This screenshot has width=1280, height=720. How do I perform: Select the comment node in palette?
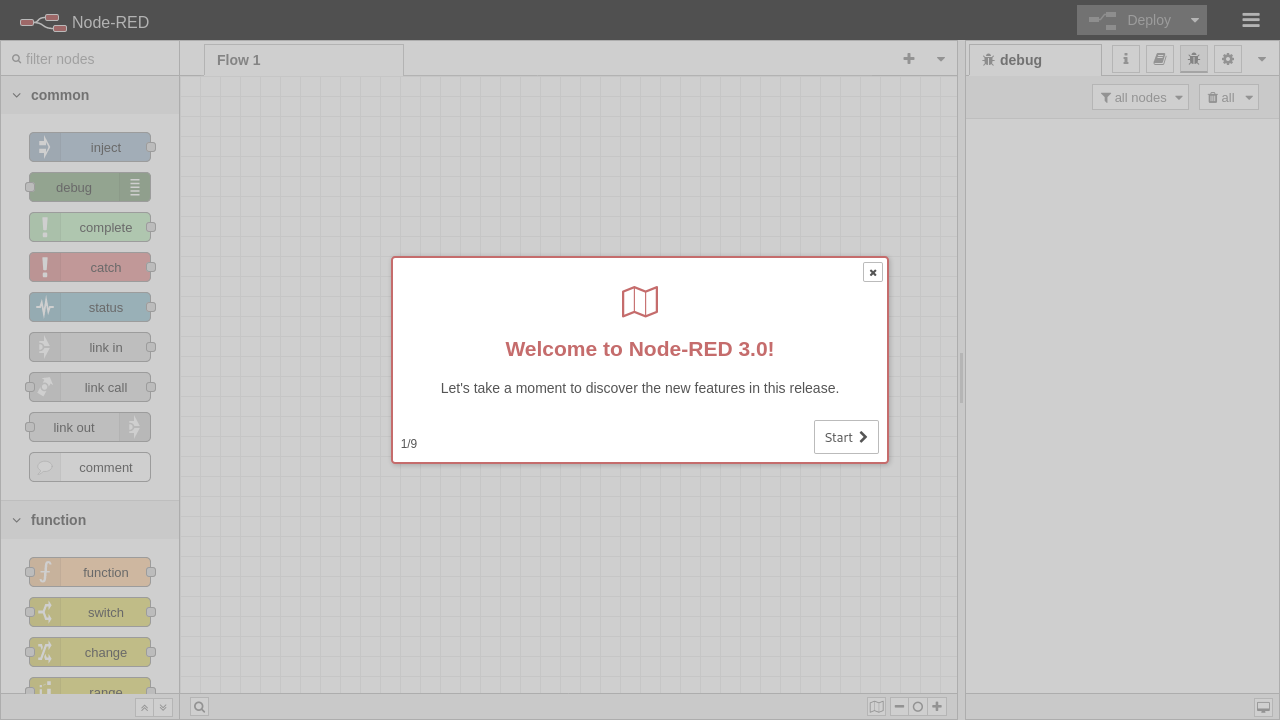click(x=90, y=467)
